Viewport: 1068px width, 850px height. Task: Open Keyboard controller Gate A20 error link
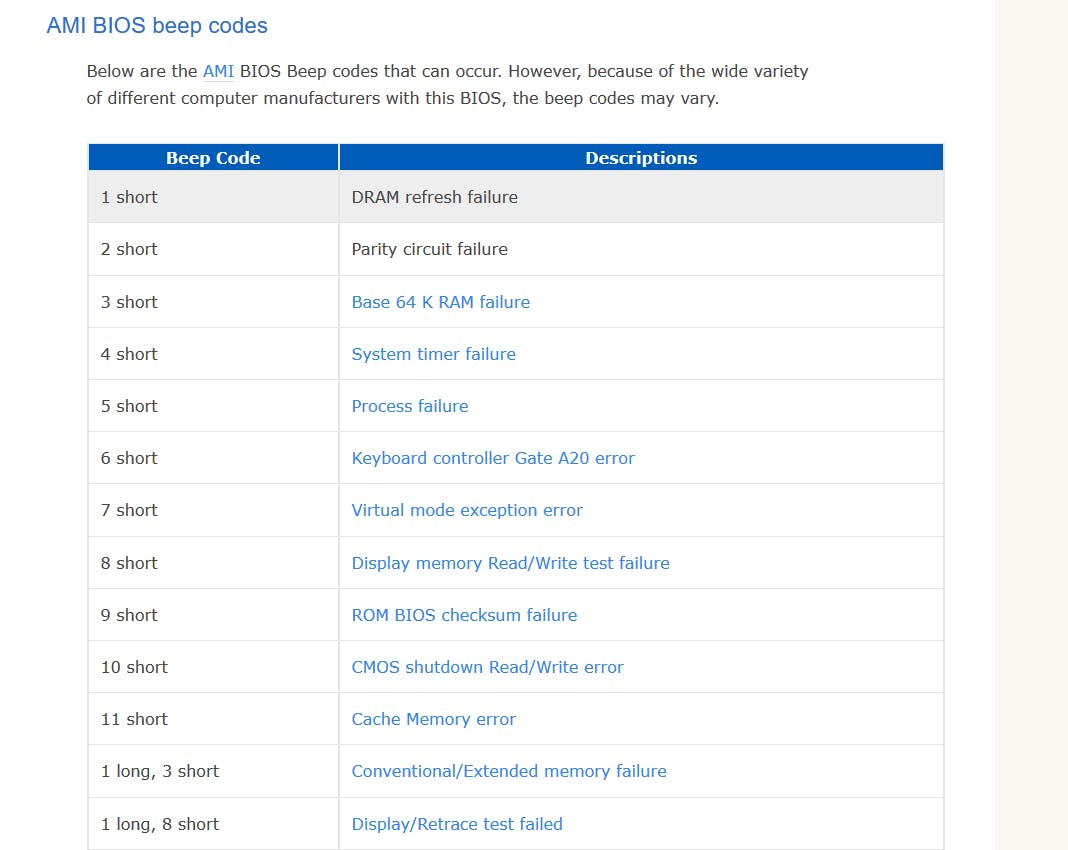[x=492, y=458]
